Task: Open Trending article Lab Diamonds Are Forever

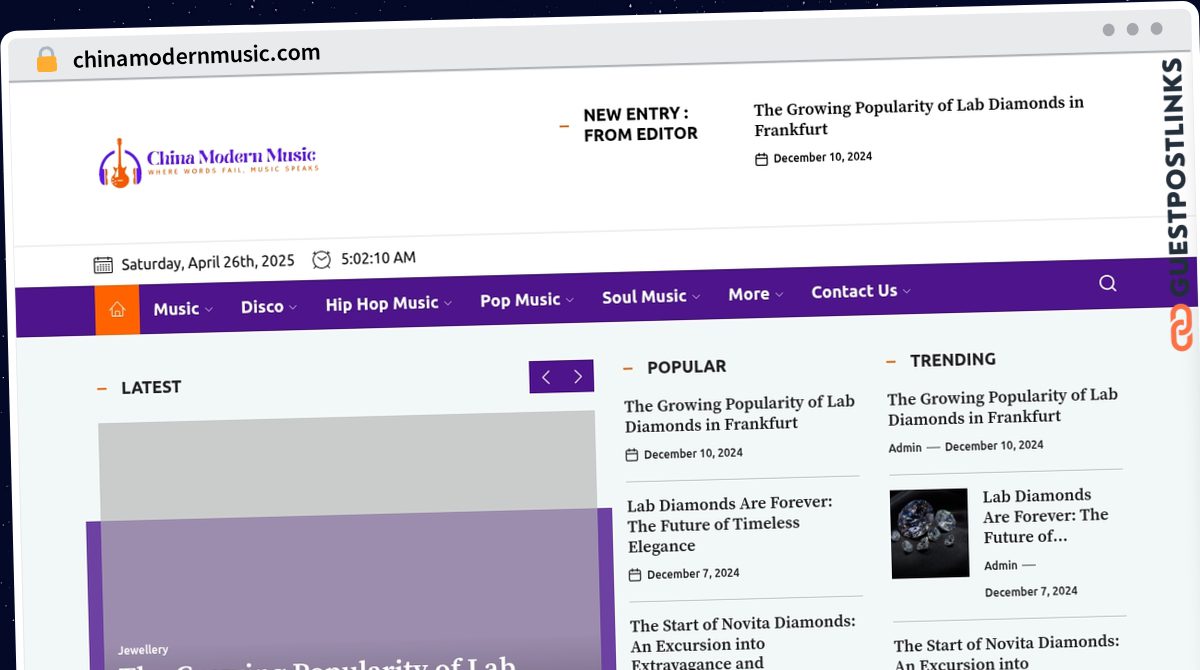Action: 1046,516
